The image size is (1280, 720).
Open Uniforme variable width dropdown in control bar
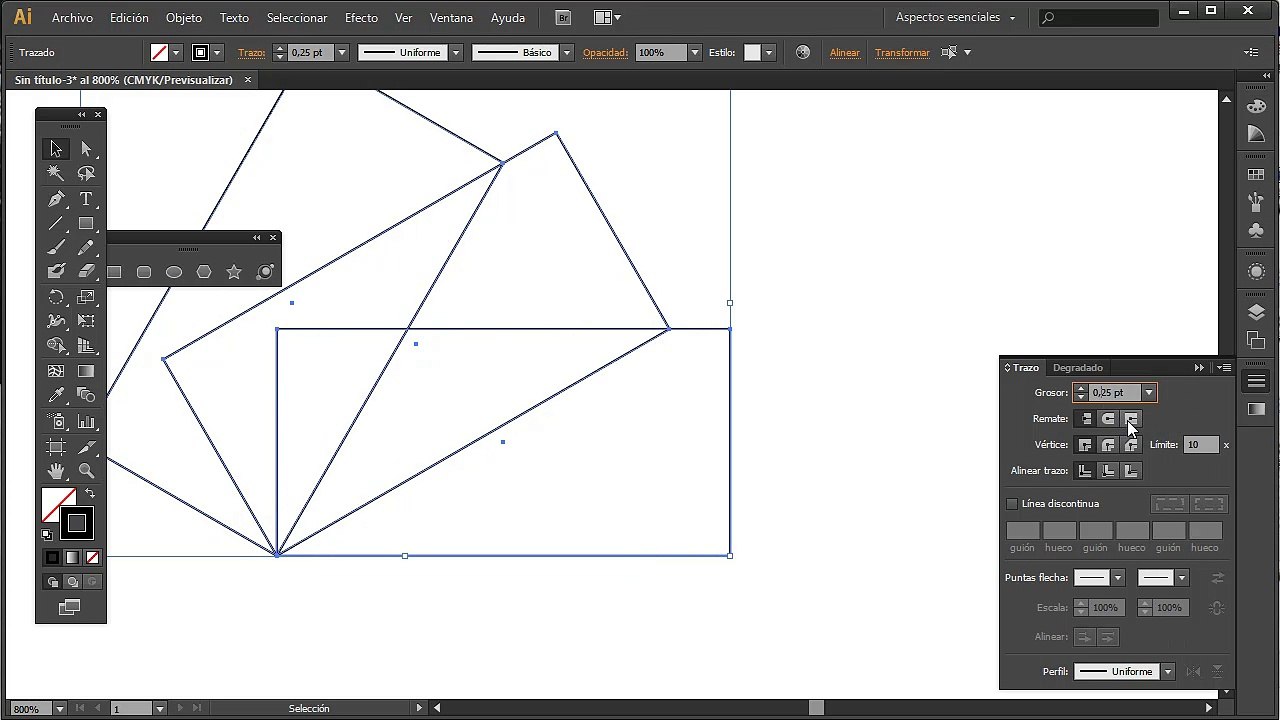tap(456, 53)
